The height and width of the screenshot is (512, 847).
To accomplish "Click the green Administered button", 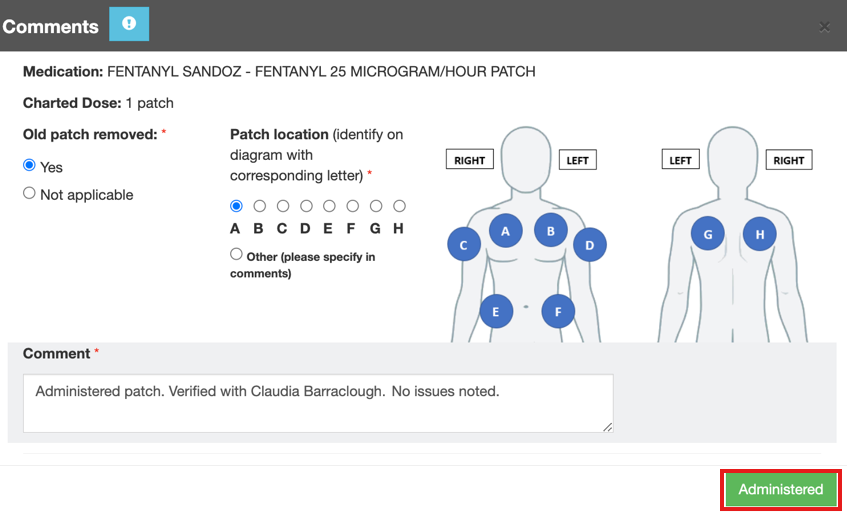I will [x=780, y=489].
